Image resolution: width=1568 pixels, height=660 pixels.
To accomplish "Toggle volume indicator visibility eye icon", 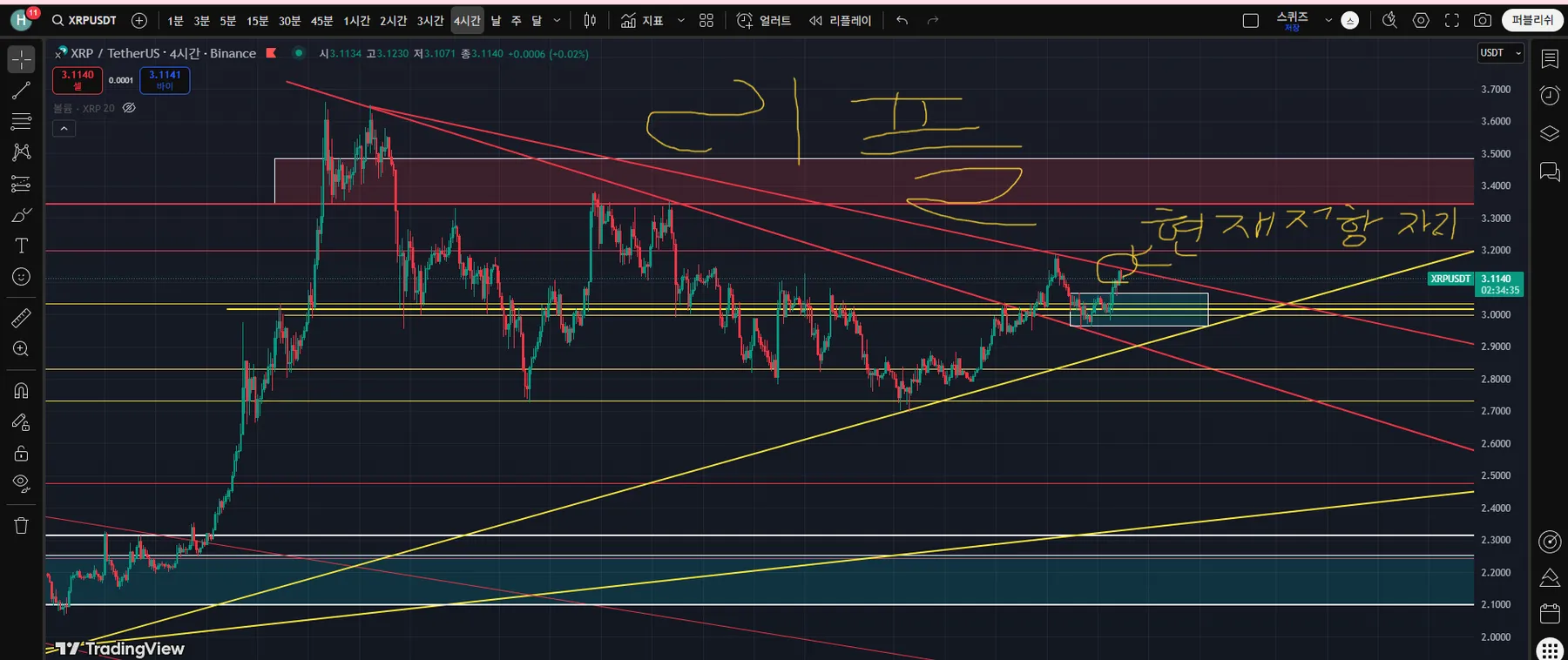I will pos(129,108).
